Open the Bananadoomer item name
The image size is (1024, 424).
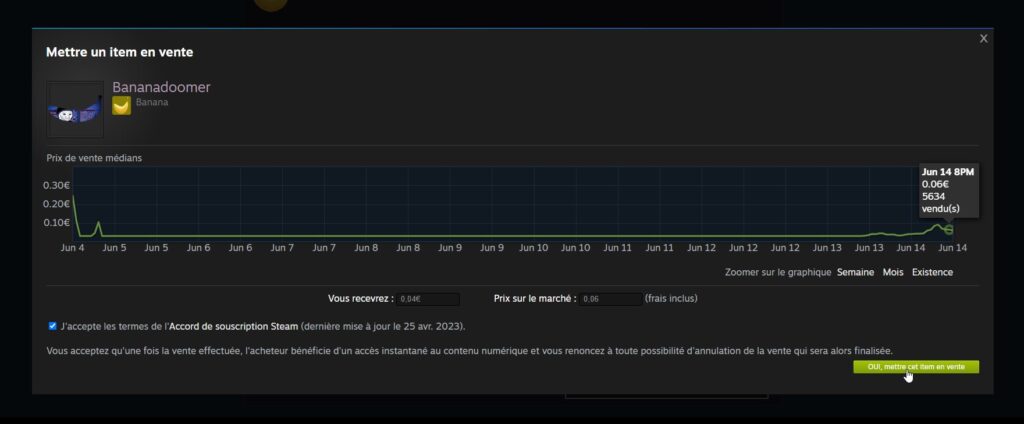(161, 87)
